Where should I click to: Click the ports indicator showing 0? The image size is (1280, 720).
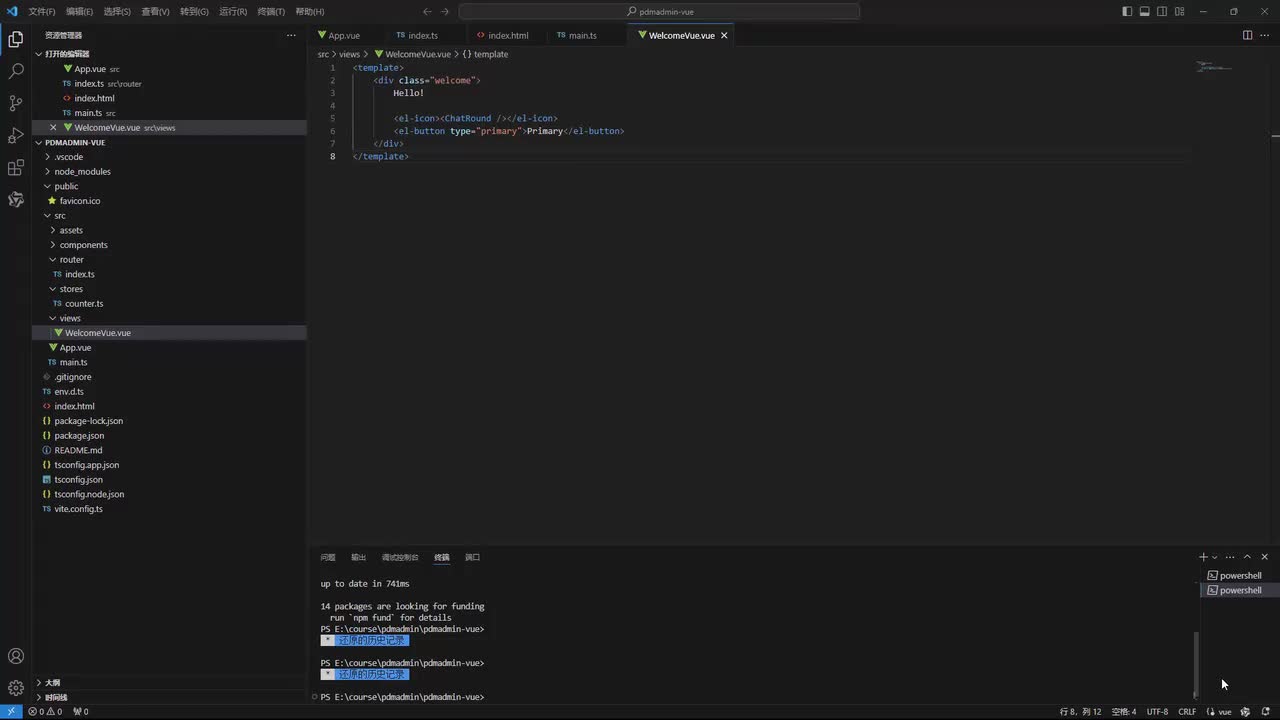click(80, 712)
